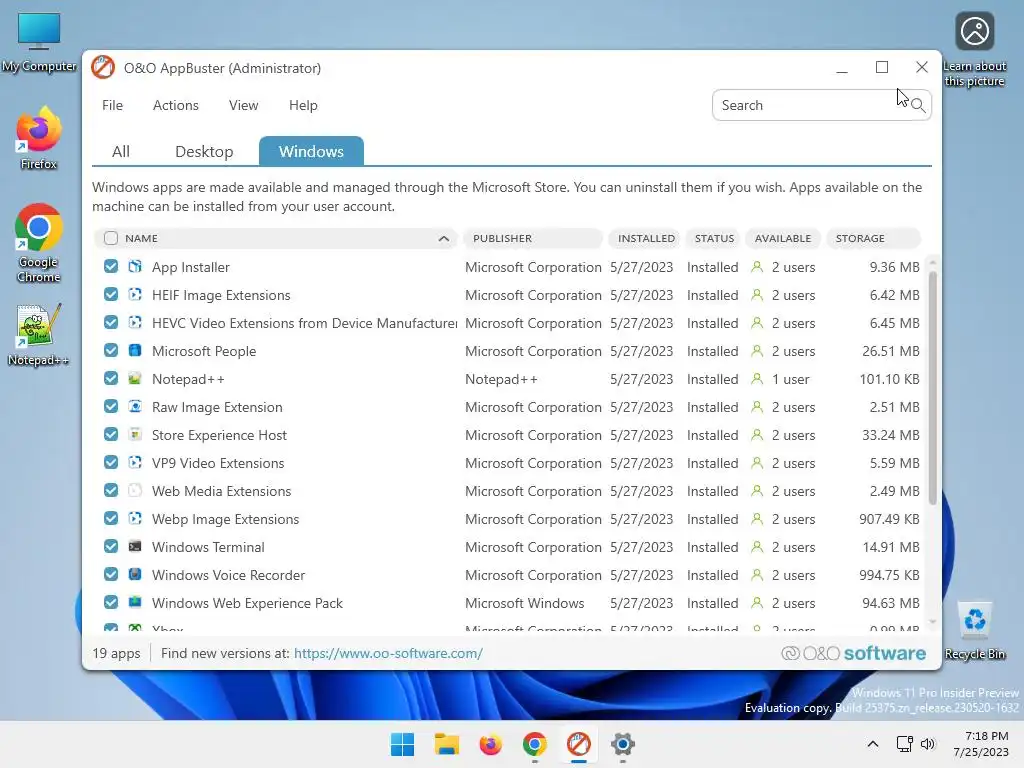
Task: Sort by the AVAILABLE column header
Action: pos(782,238)
